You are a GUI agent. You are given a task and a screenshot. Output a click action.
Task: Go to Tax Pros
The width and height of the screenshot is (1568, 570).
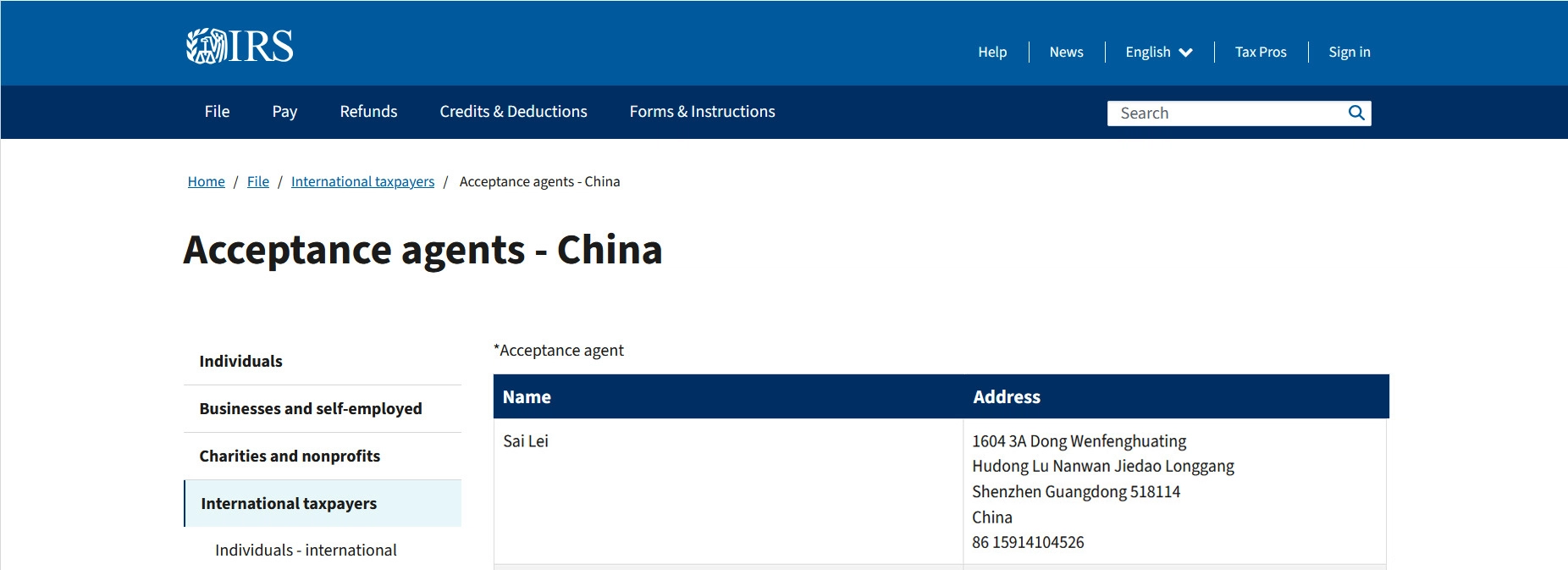[1261, 52]
